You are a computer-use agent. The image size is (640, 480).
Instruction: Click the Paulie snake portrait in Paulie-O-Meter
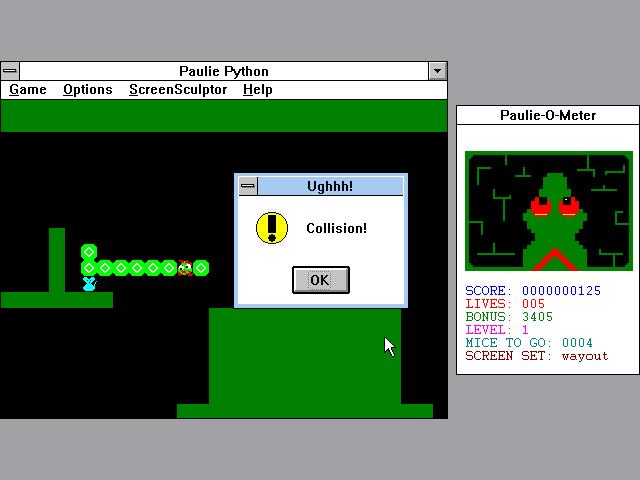click(x=549, y=211)
